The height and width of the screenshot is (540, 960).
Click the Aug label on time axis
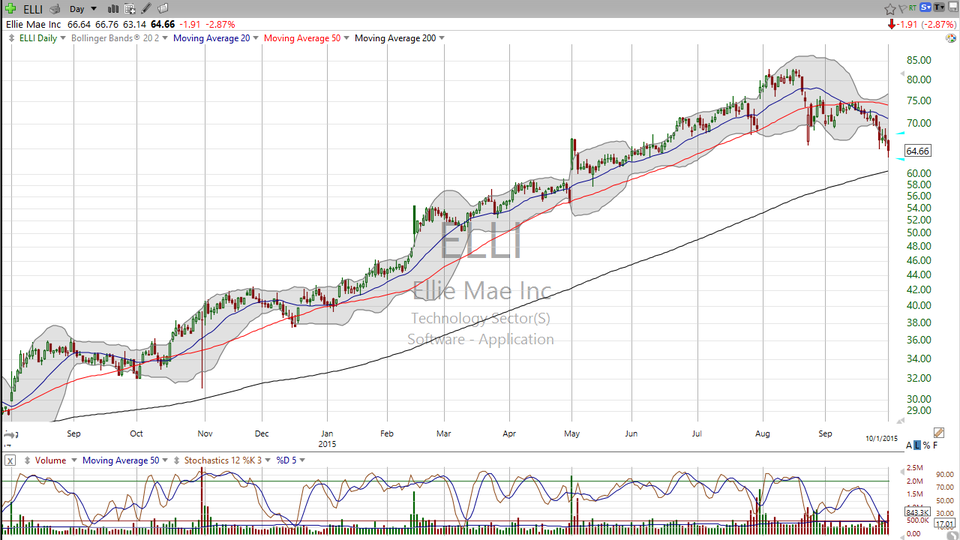[762, 433]
